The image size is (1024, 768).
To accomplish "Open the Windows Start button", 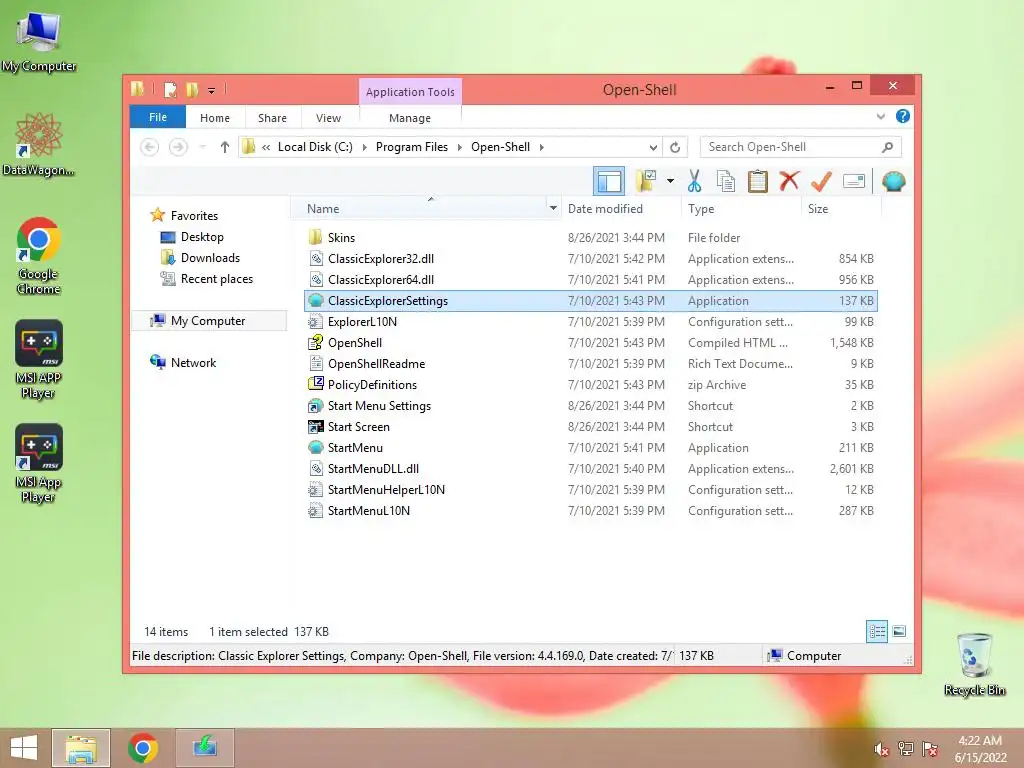I will (x=24, y=748).
